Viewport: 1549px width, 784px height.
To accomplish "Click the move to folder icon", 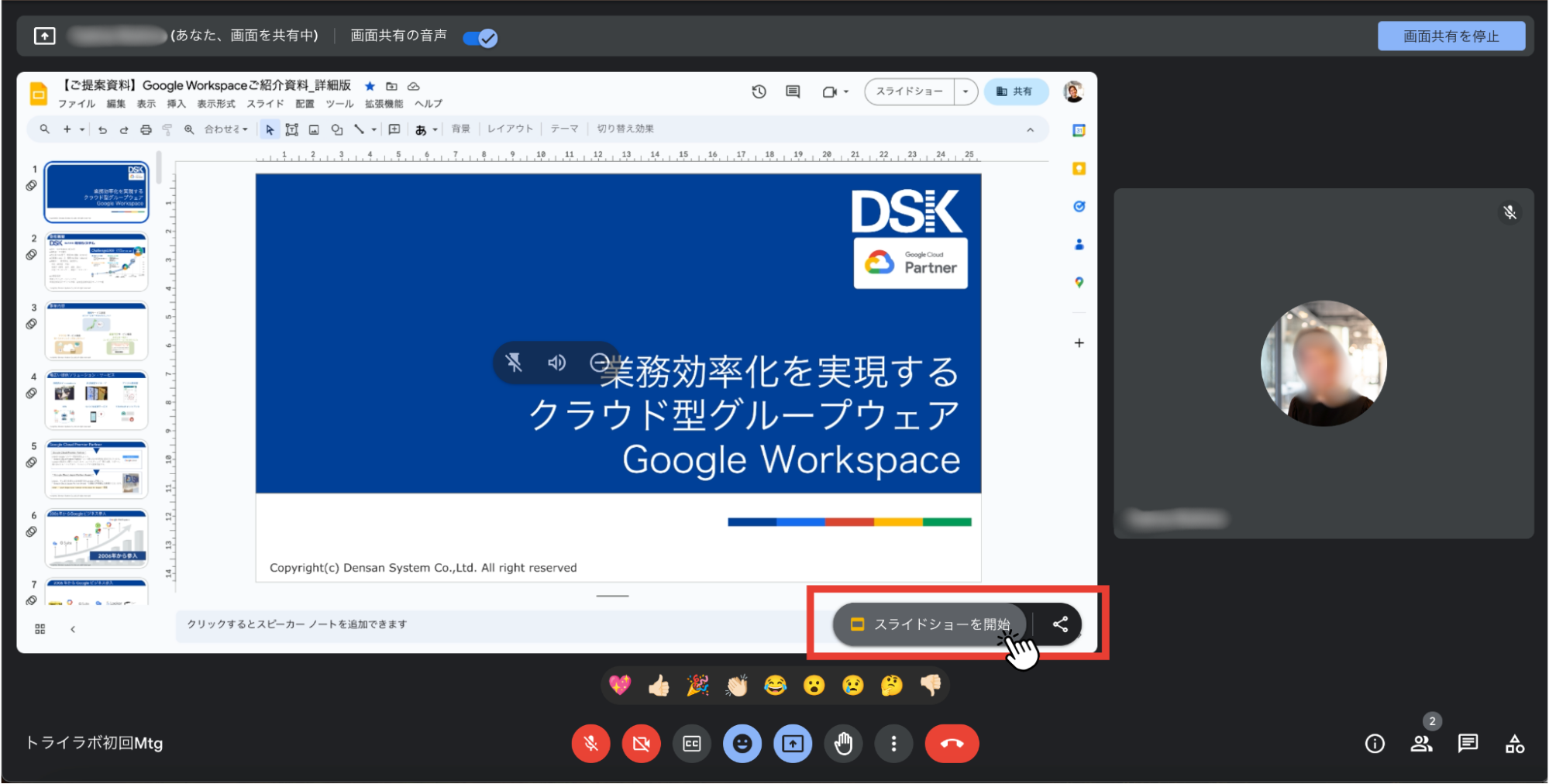I will [x=392, y=86].
